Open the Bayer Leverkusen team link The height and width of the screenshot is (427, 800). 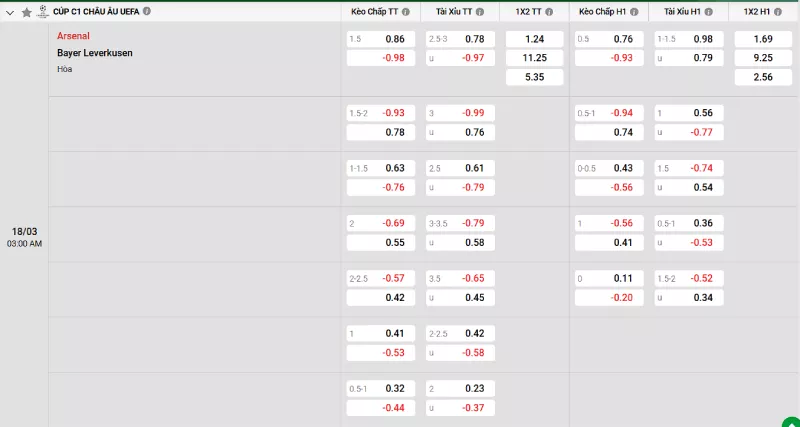click(94, 52)
